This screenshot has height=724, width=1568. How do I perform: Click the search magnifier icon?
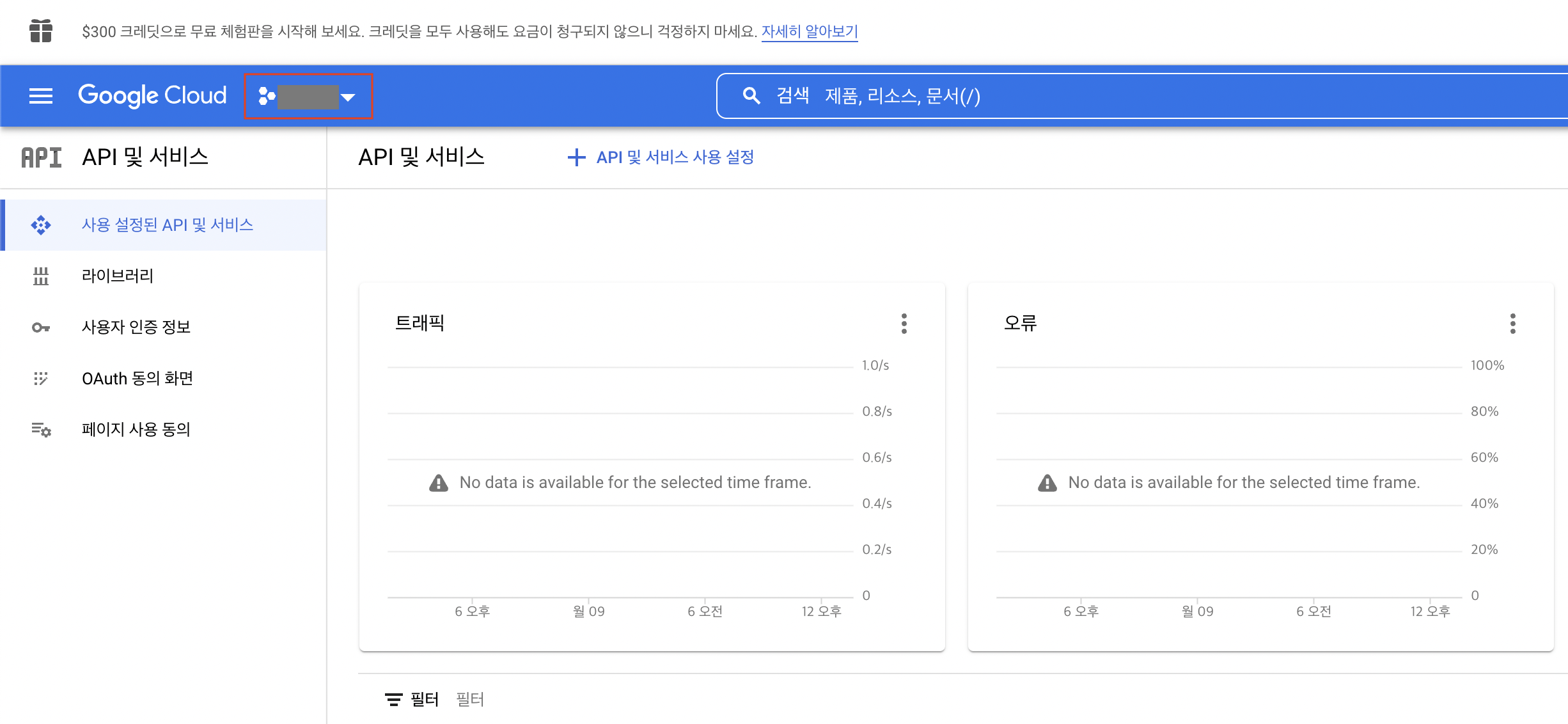[751, 96]
